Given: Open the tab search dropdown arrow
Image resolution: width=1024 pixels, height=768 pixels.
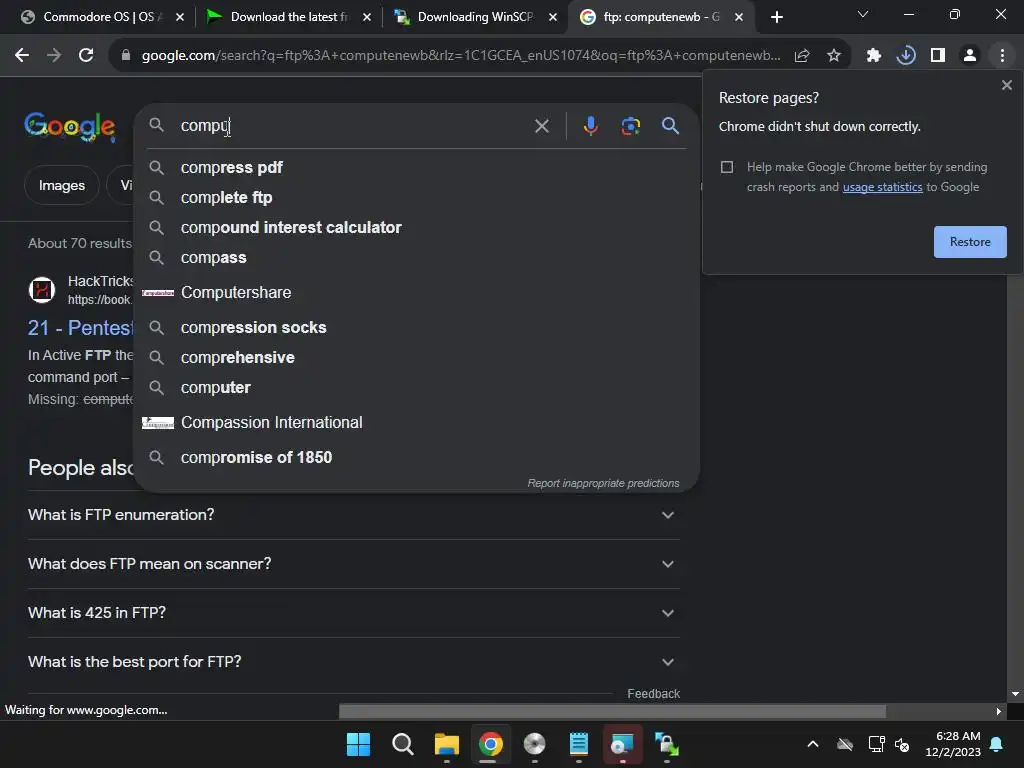Looking at the screenshot, I should click(863, 14).
